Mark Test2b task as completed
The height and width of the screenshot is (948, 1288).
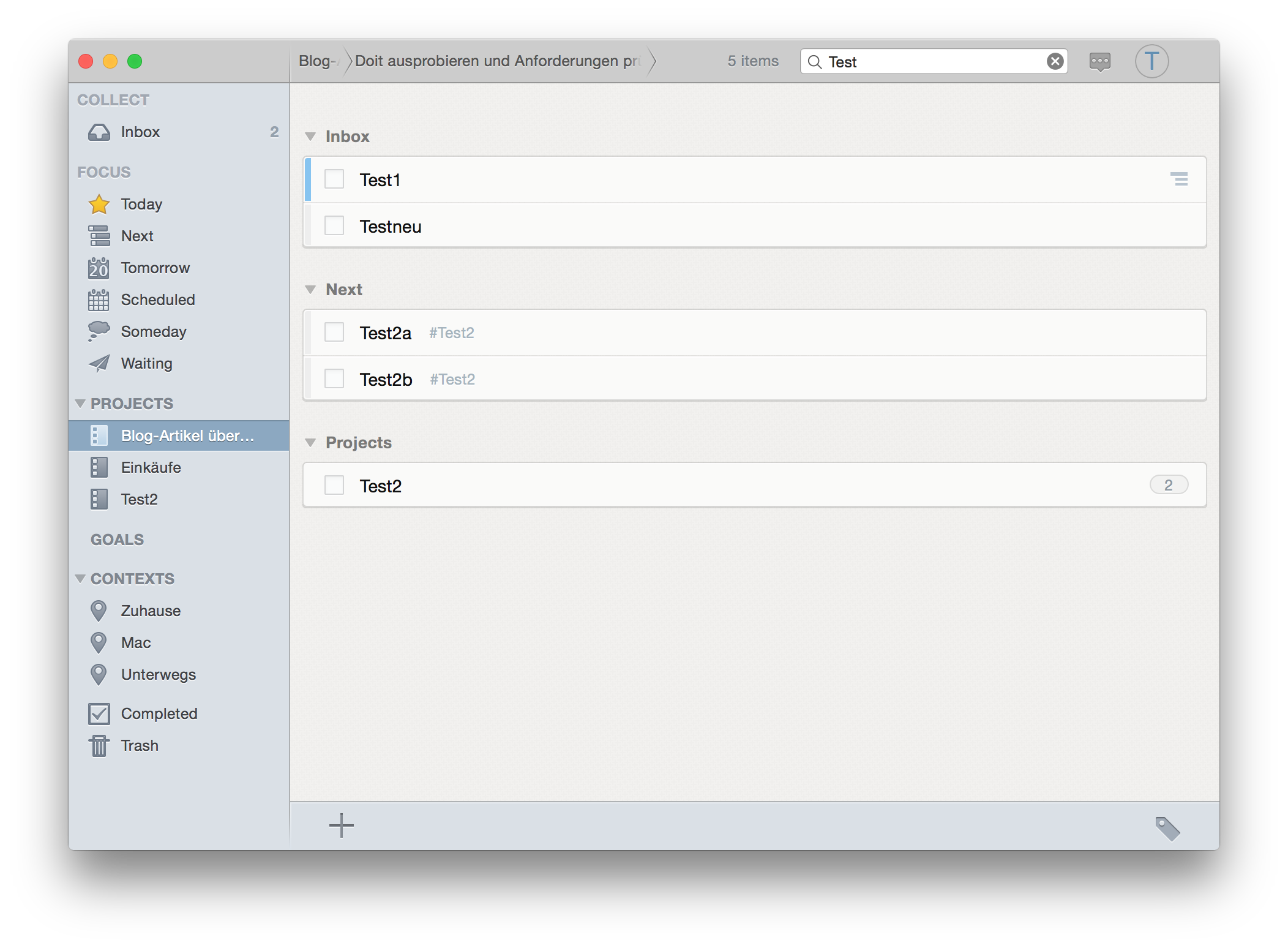pos(334,378)
